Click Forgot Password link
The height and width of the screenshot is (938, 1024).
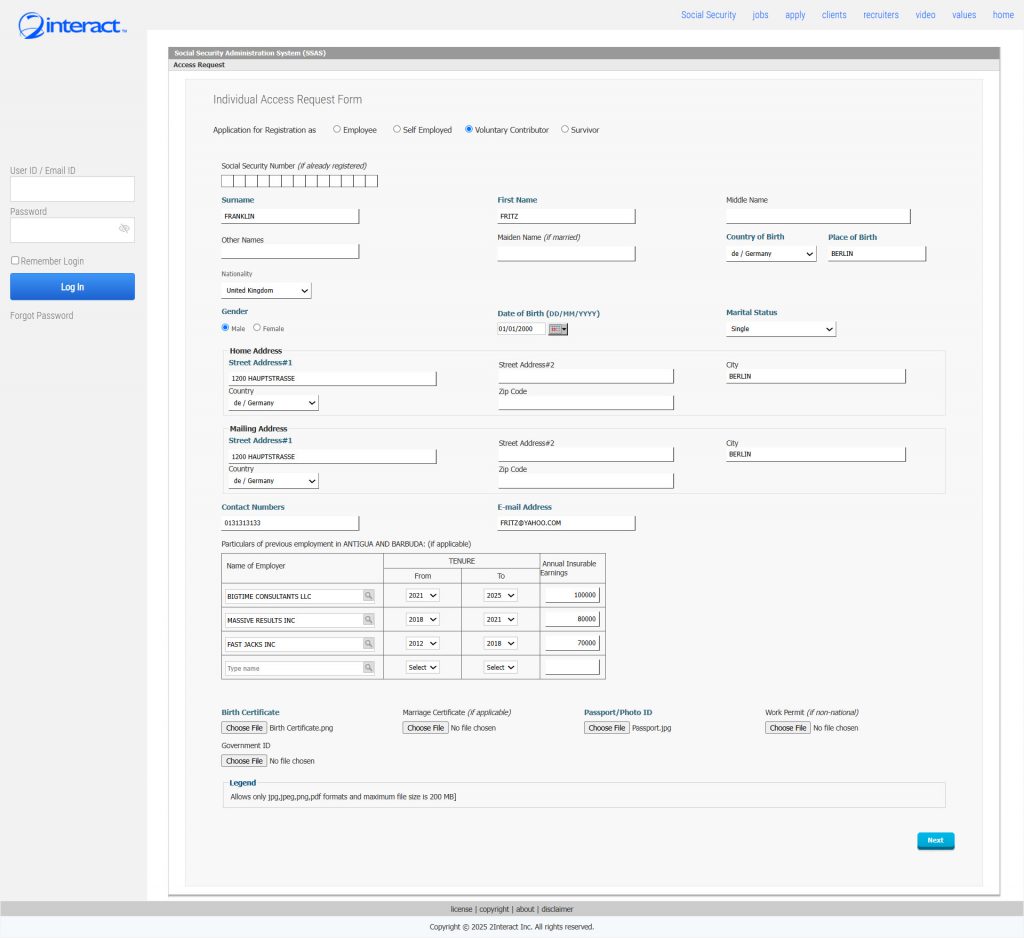point(42,315)
